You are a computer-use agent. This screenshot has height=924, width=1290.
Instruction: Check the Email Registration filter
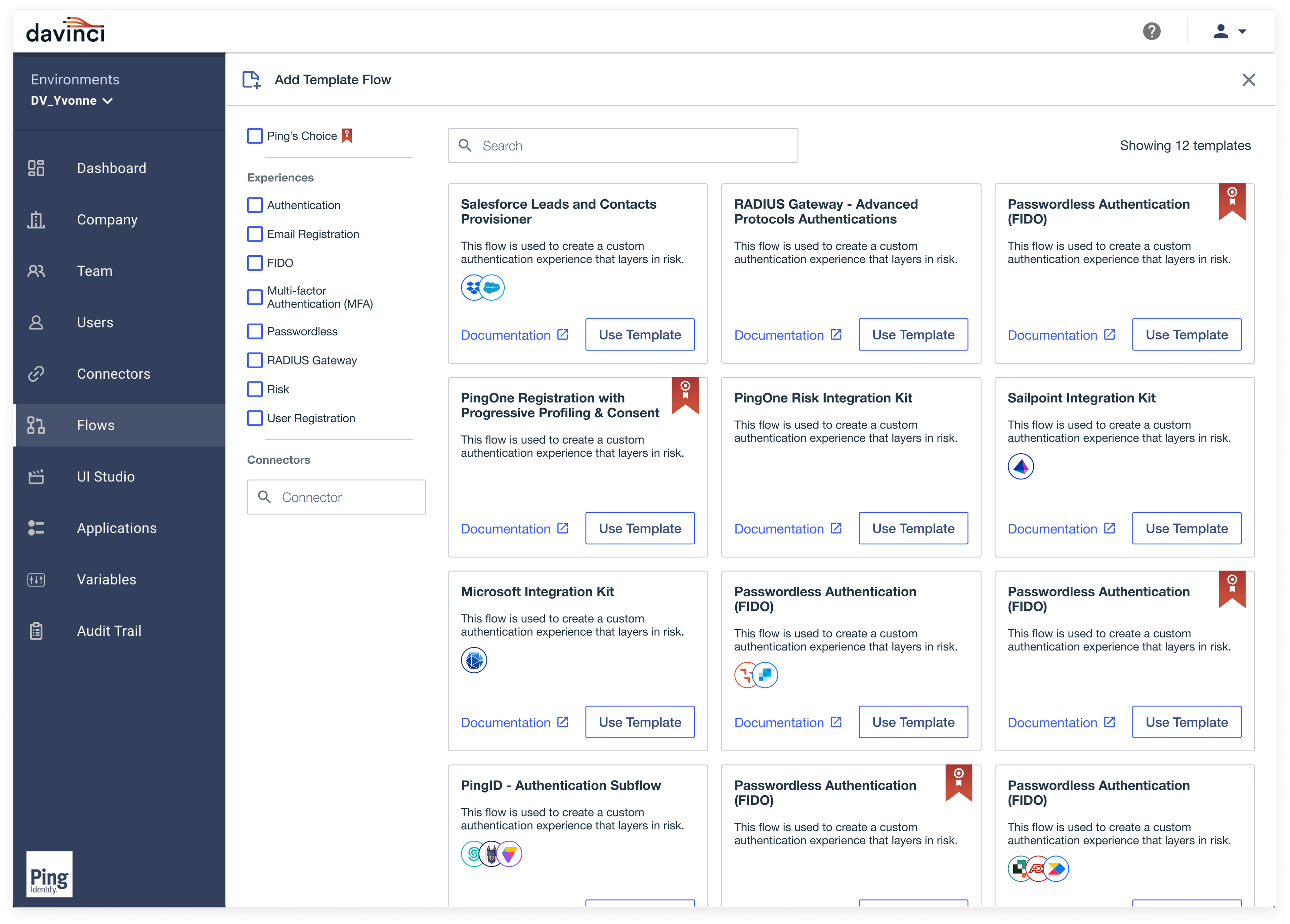pyautogui.click(x=255, y=235)
